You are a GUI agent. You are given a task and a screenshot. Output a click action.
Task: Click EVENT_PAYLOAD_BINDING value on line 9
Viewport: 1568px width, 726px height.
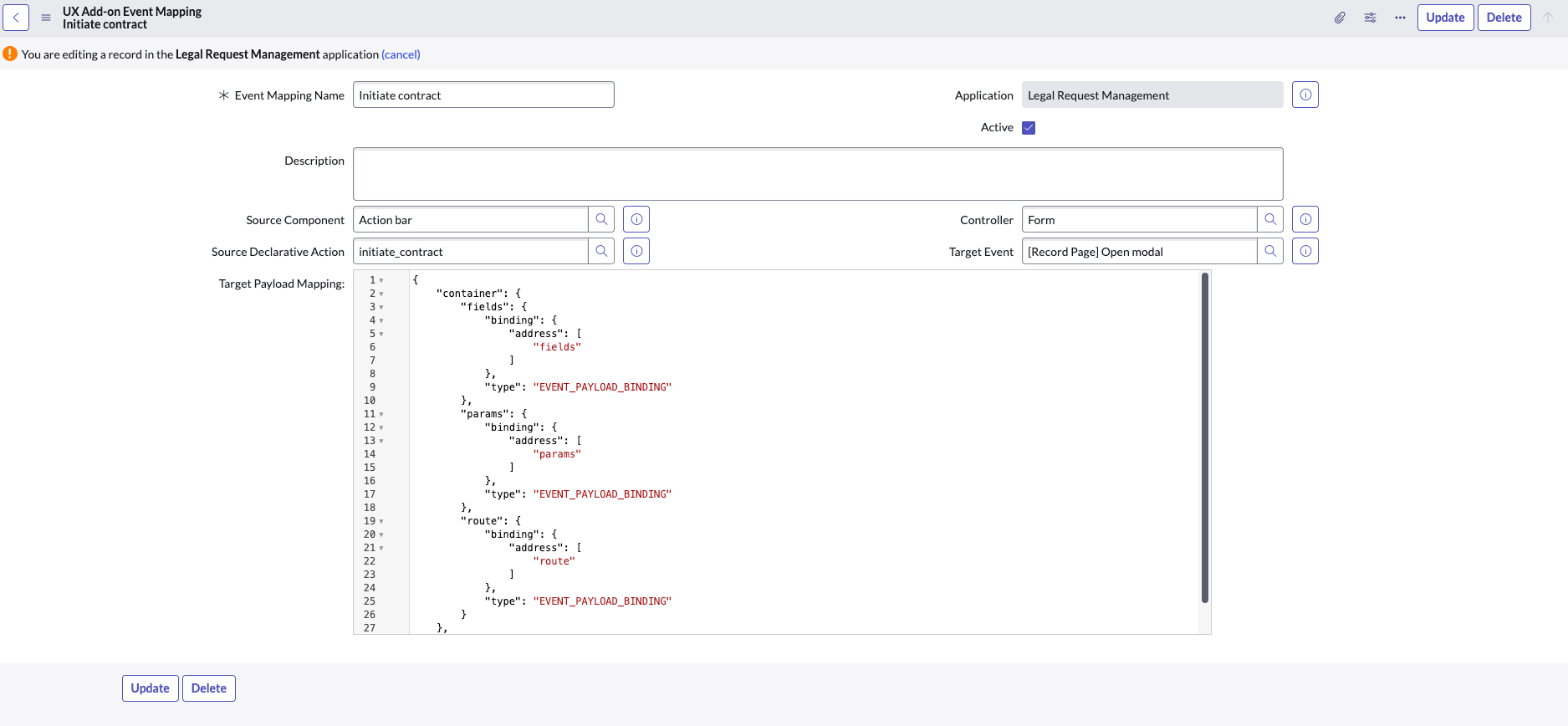point(602,387)
